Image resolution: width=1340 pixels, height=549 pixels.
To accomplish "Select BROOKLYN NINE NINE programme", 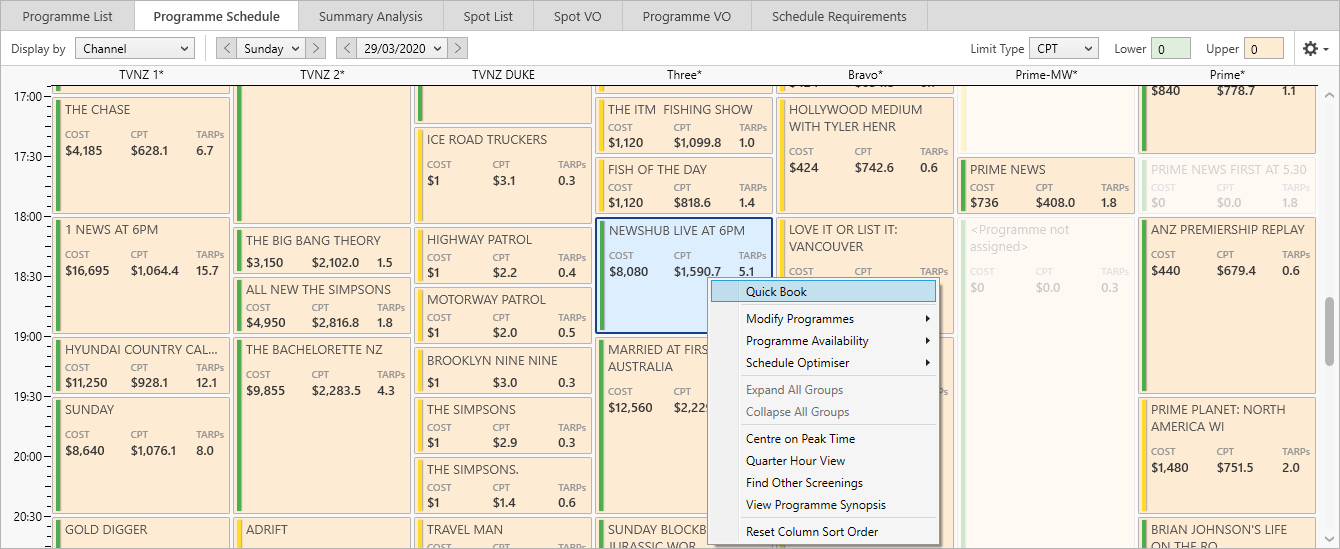I will click(x=503, y=370).
